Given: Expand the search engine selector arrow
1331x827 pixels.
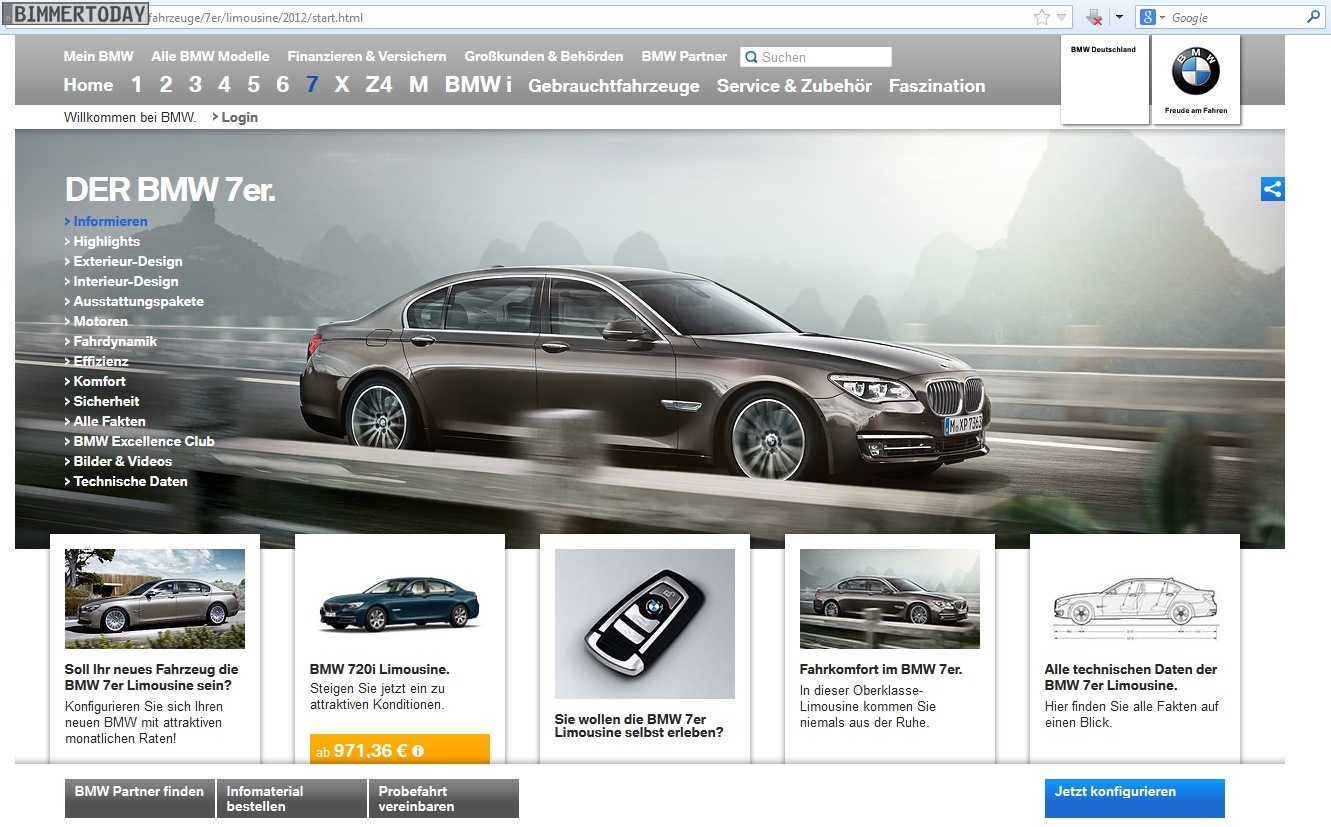Looking at the screenshot, I should pyautogui.click(x=1162, y=17).
